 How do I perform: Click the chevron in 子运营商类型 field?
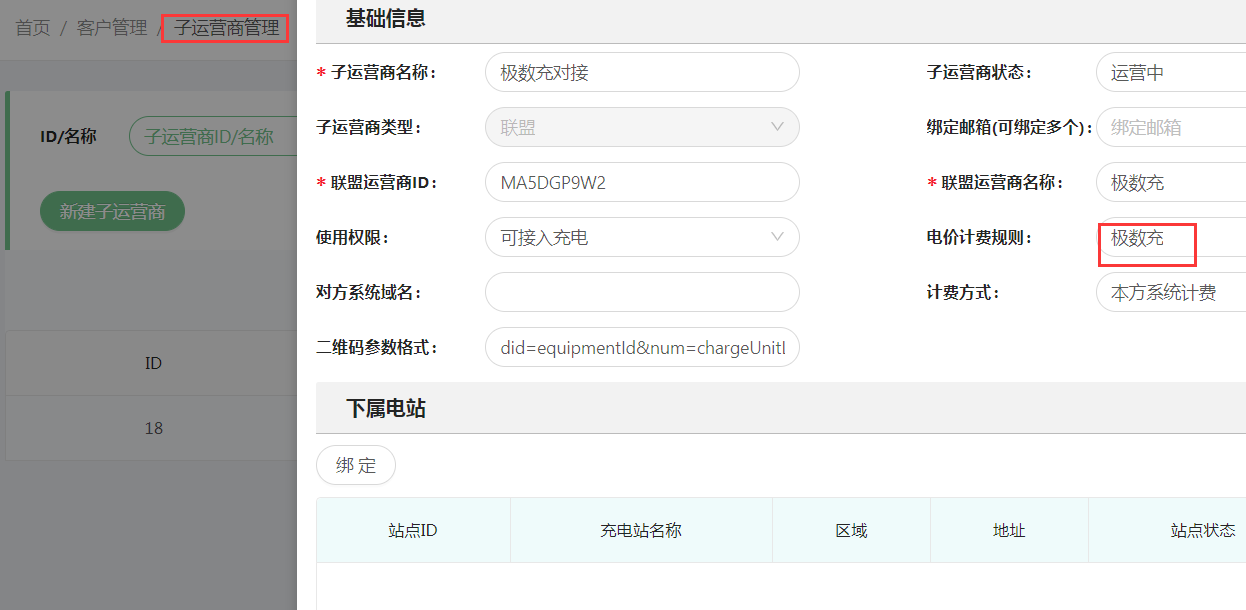click(x=777, y=127)
